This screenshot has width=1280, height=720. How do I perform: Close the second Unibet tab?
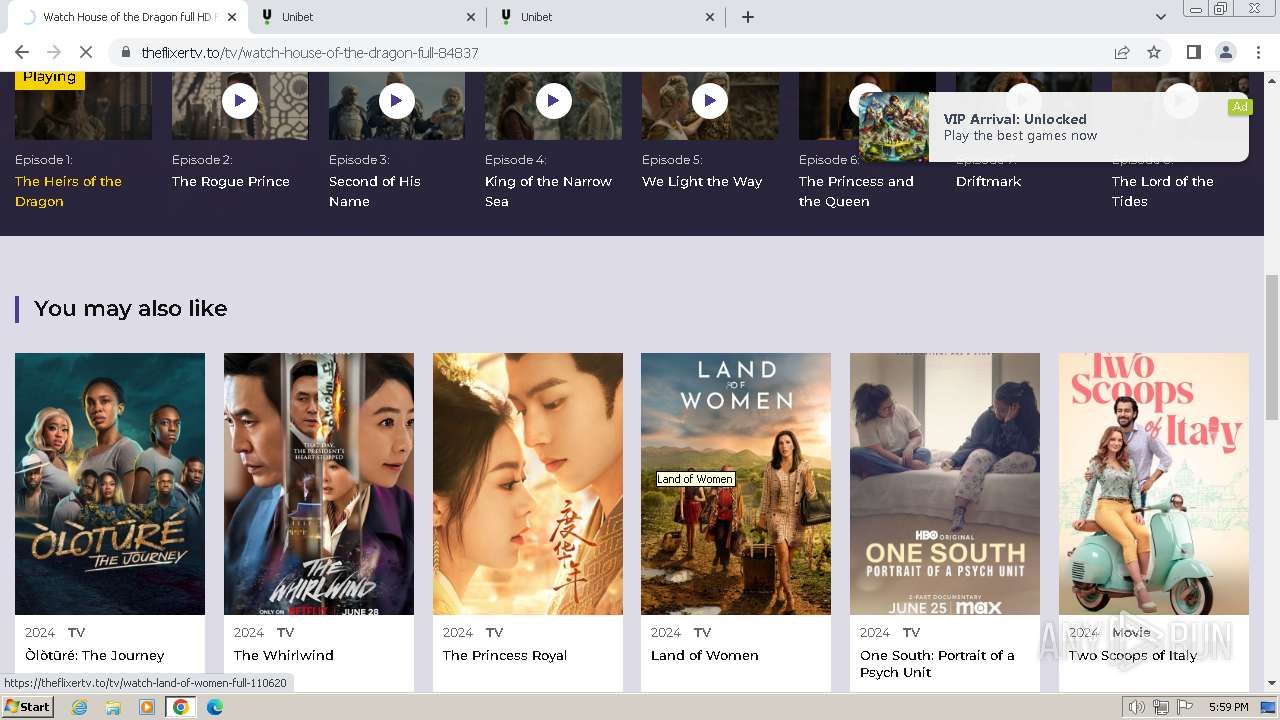(x=710, y=17)
